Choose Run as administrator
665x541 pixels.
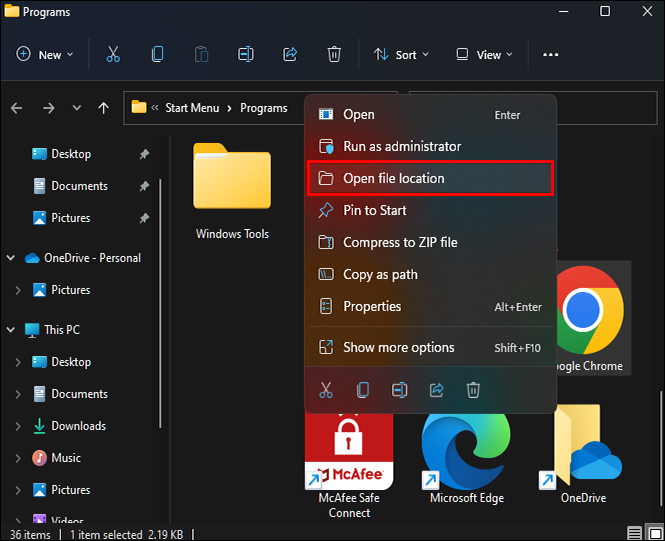pyautogui.click(x=402, y=146)
